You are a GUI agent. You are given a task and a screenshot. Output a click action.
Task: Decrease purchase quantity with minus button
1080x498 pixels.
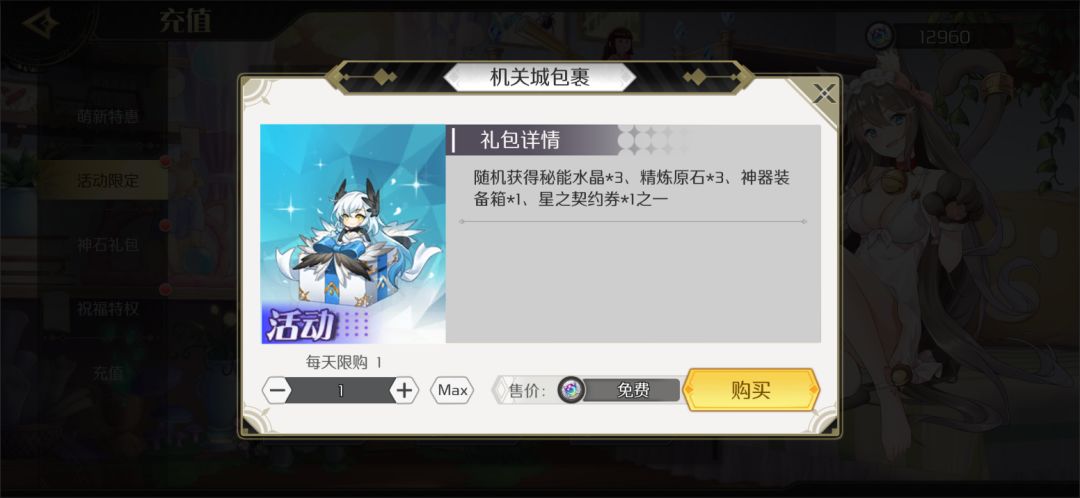click(x=277, y=391)
